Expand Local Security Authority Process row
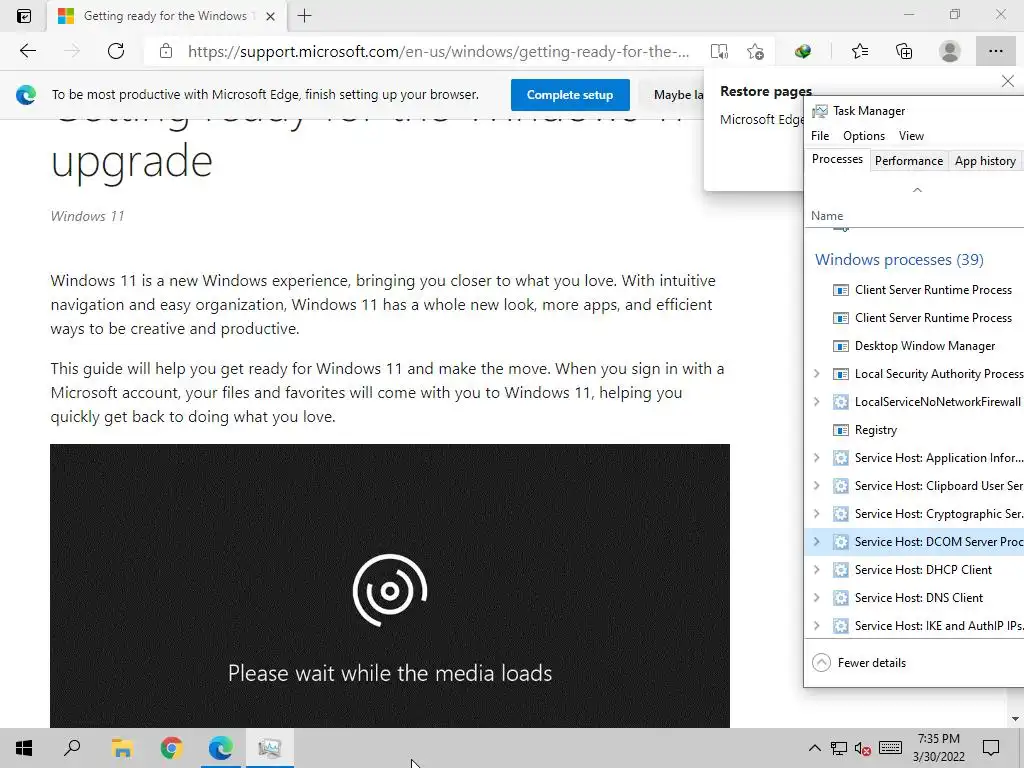Screen dimensions: 1024x768 click(816, 374)
